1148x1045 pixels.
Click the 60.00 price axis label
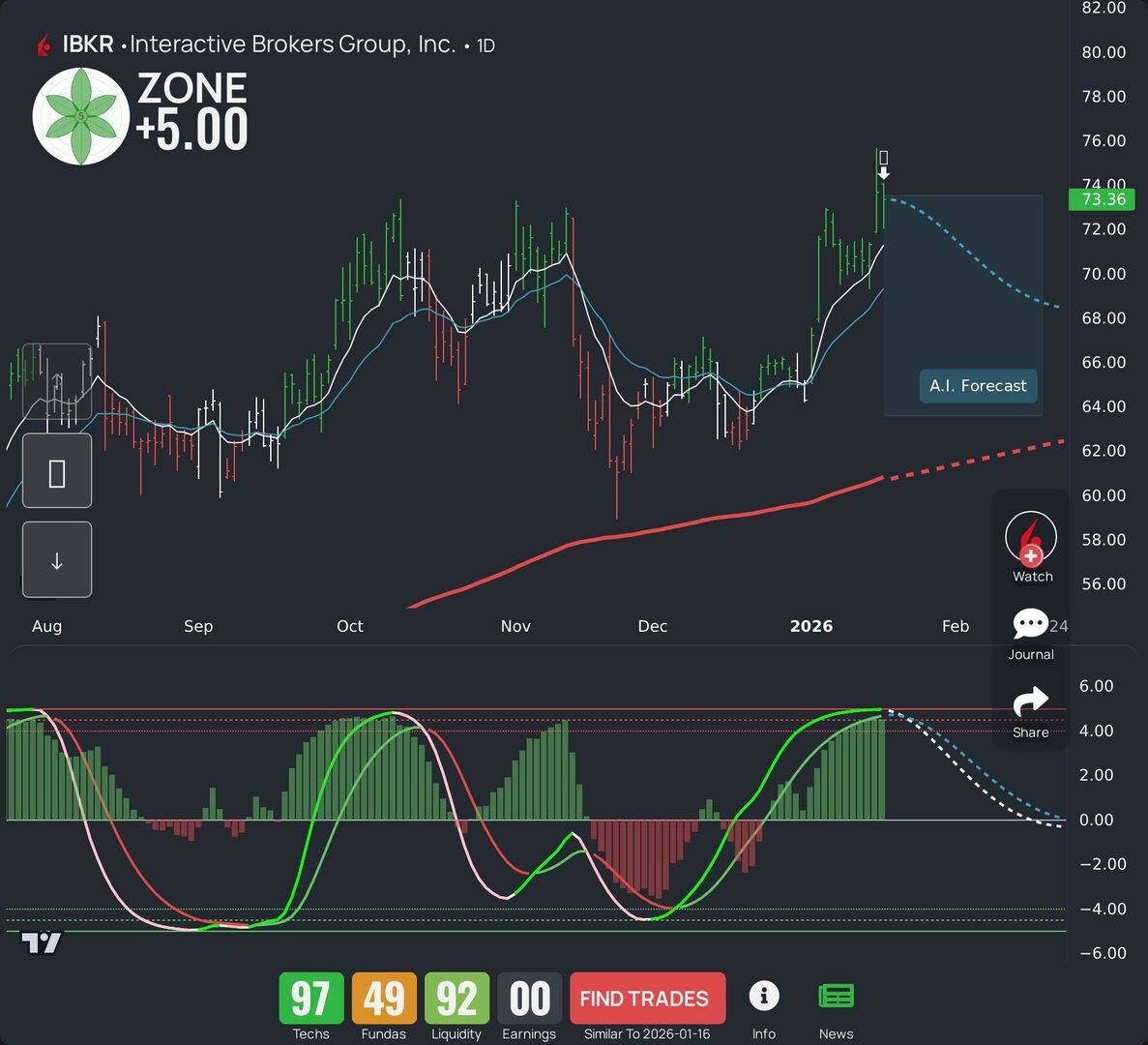coord(1104,495)
